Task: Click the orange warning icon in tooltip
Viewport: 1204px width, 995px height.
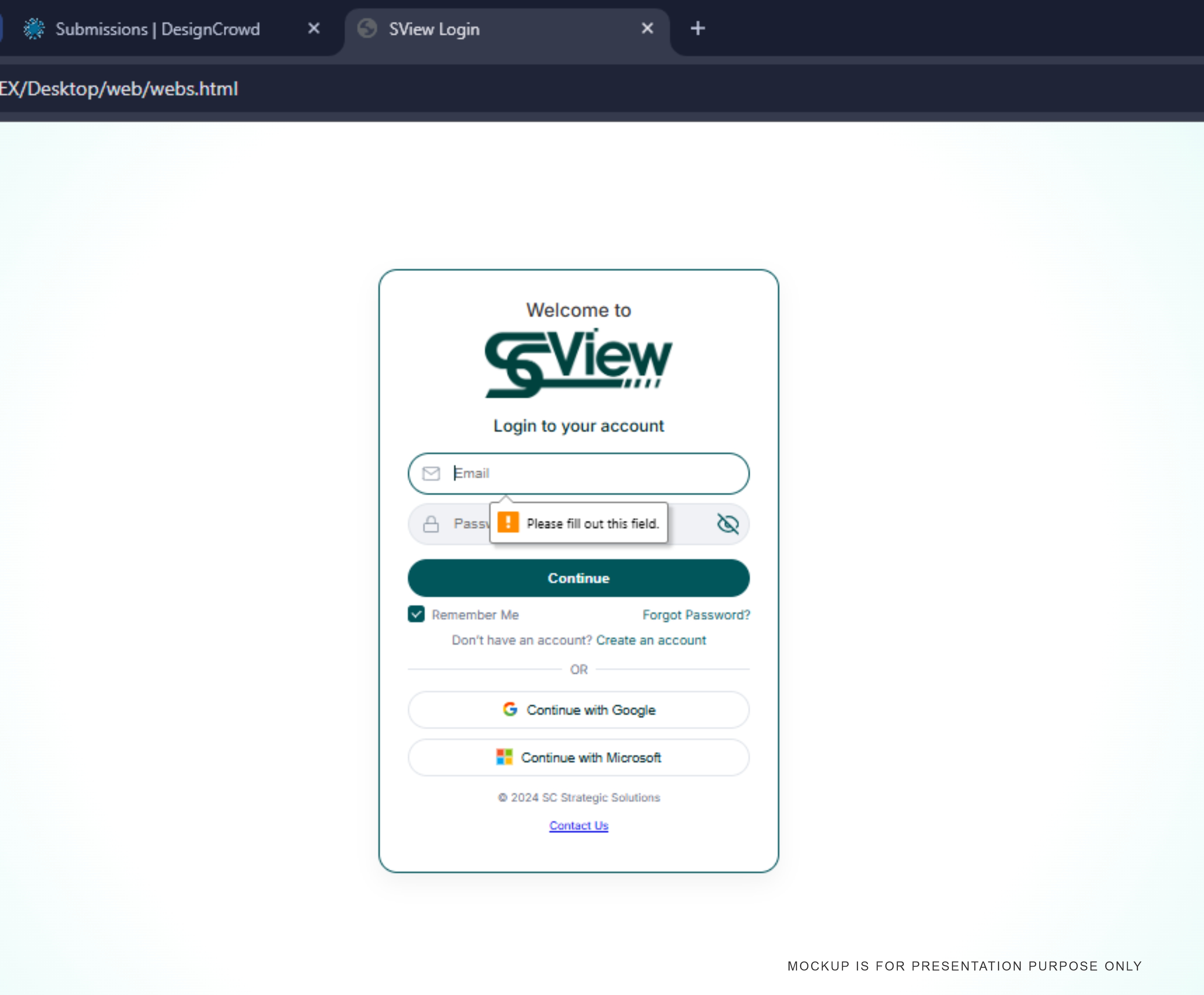Action: [x=508, y=523]
